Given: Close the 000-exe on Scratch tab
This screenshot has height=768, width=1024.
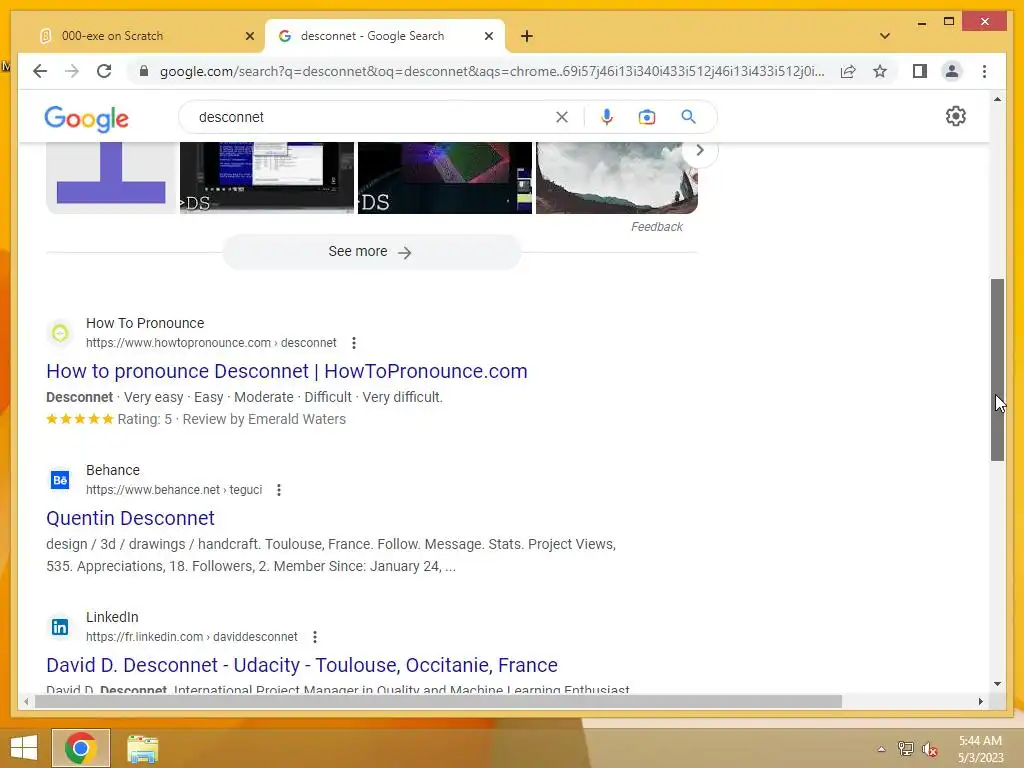Looking at the screenshot, I should 249,36.
